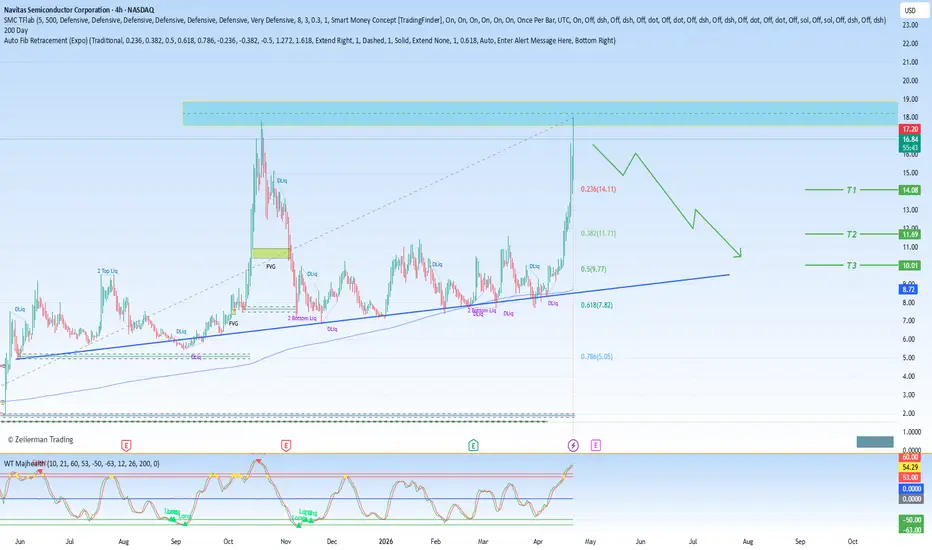Image resolution: width=932 pixels, height=550 pixels.
Task: Click the 11.69 T2 price label
Action: click(x=910, y=235)
